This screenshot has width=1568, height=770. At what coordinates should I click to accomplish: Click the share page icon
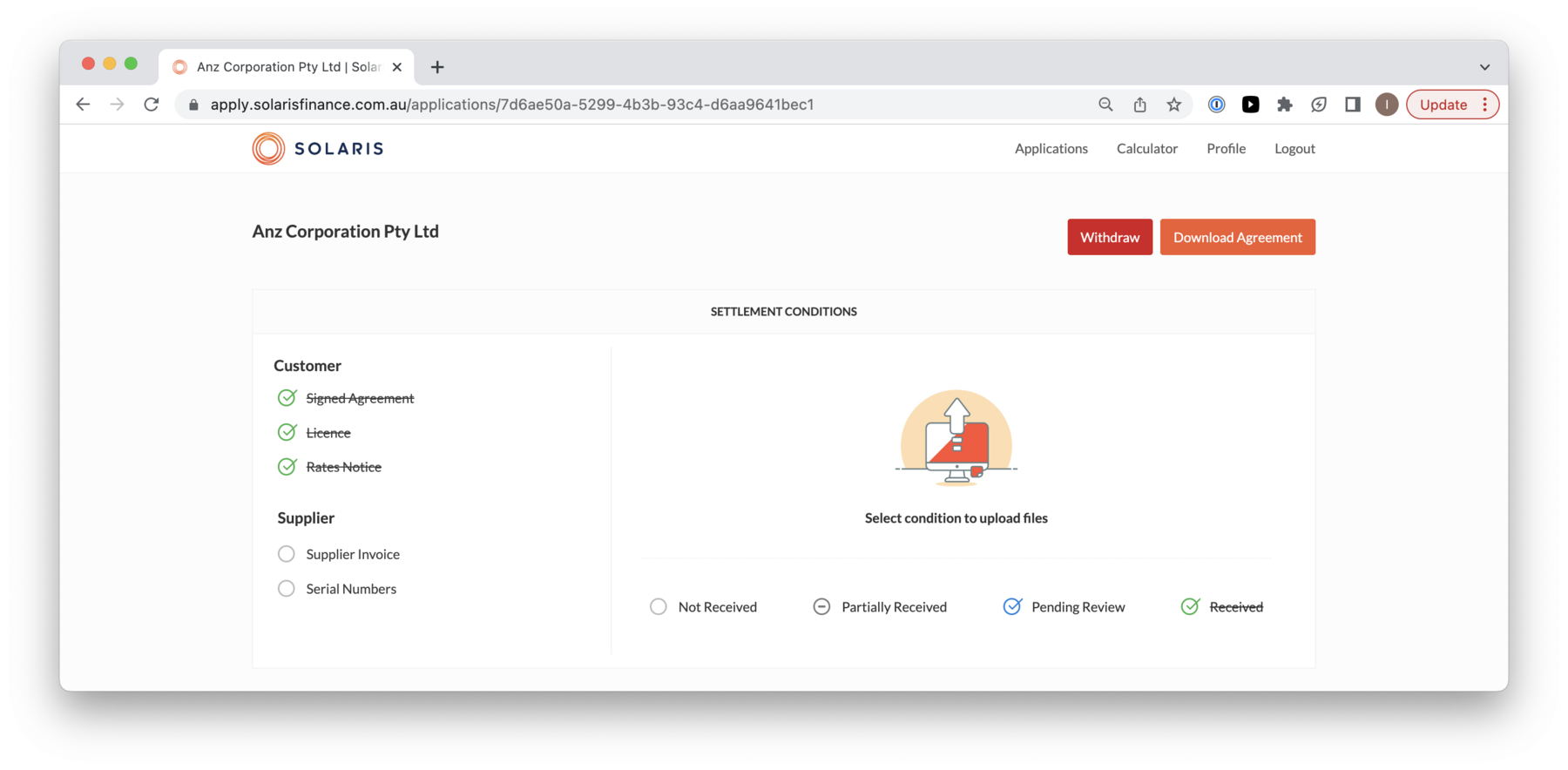[1139, 105]
